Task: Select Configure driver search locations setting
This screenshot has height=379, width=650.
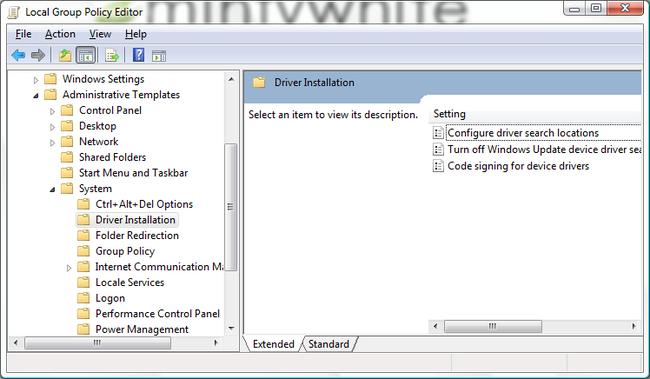Action: [523, 133]
